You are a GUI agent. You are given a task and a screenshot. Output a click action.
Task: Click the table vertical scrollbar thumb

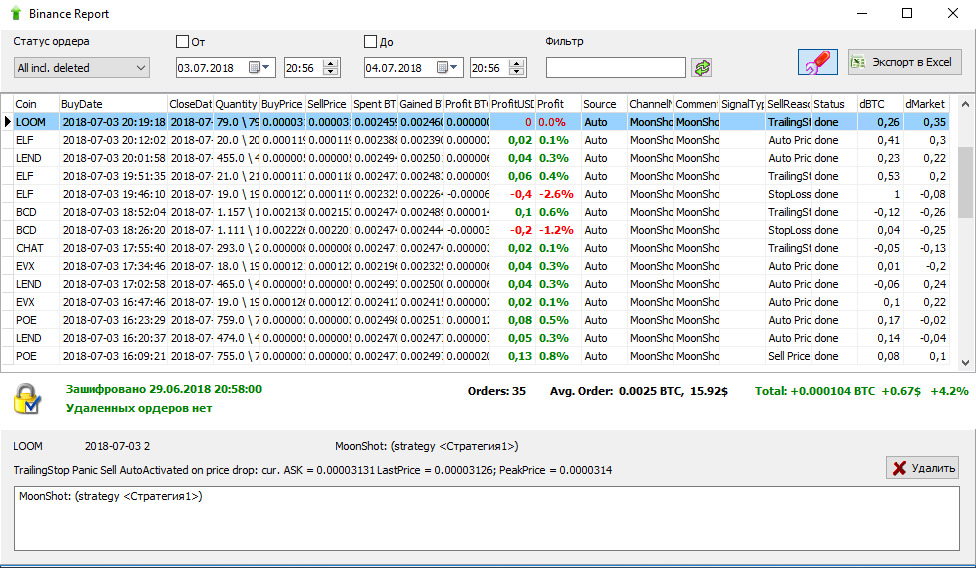pos(965,182)
